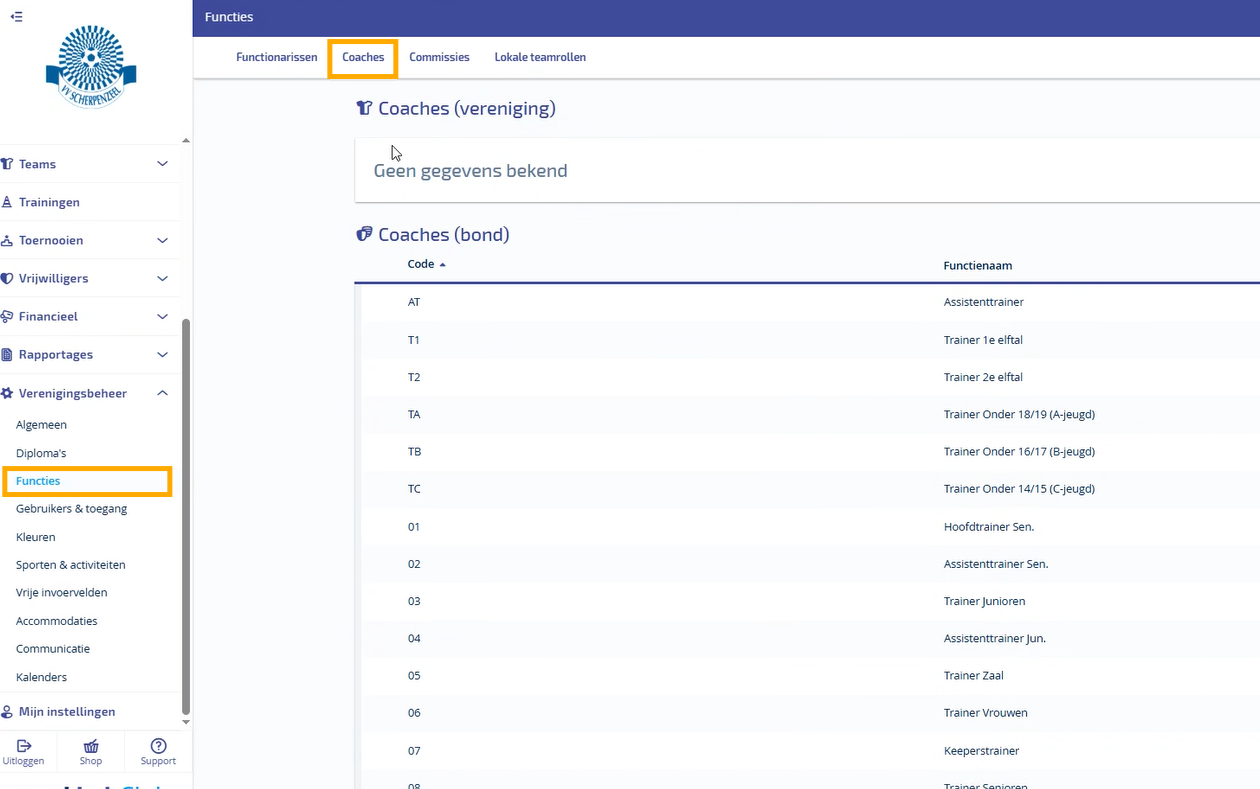Select the Trainer Vrouwen row
The width and height of the screenshot is (1260, 789).
pyautogui.click(x=807, y=713)
